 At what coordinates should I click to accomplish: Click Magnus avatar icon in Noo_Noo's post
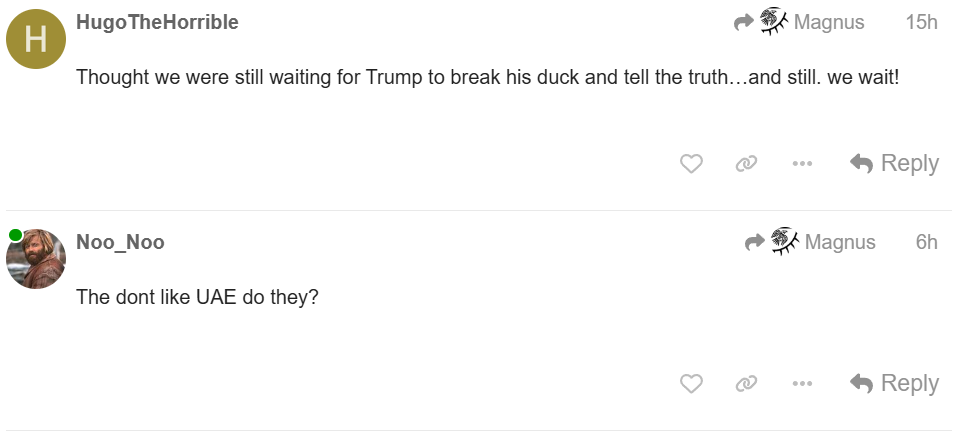[785, 241]
